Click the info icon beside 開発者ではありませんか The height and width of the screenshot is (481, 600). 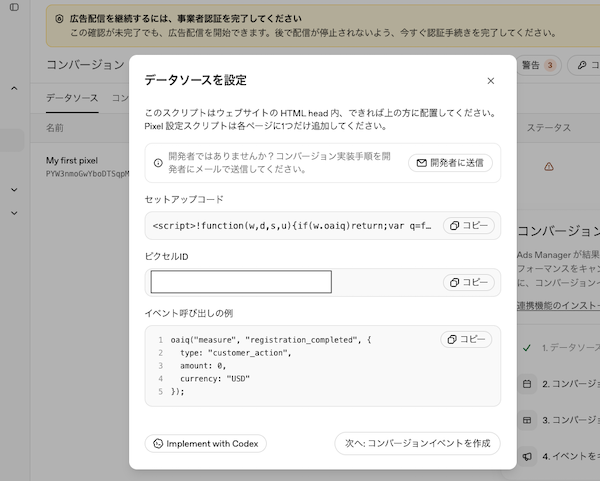click(x=158, y=163)
